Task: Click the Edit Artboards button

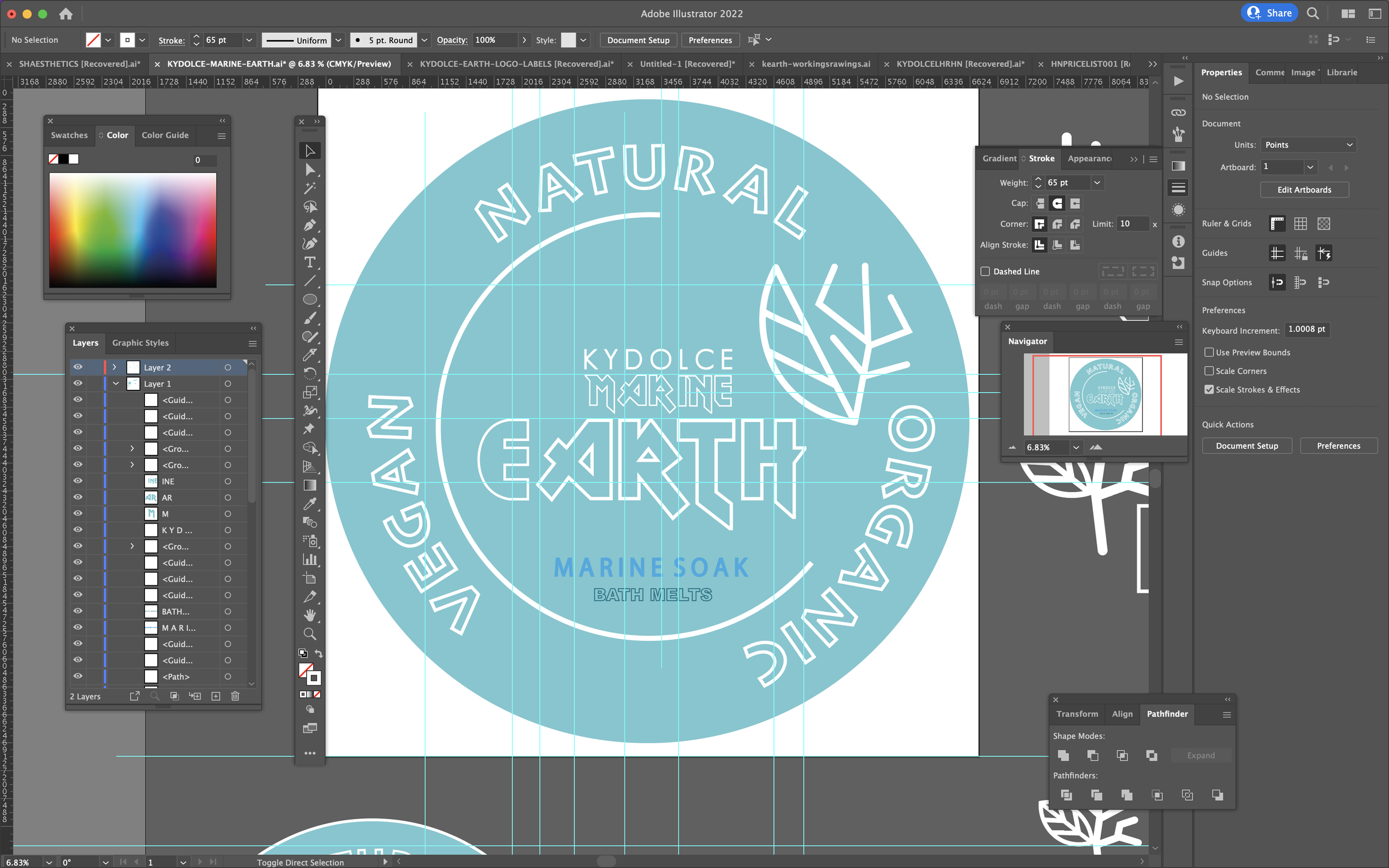Action: (x=1304, y=190)
